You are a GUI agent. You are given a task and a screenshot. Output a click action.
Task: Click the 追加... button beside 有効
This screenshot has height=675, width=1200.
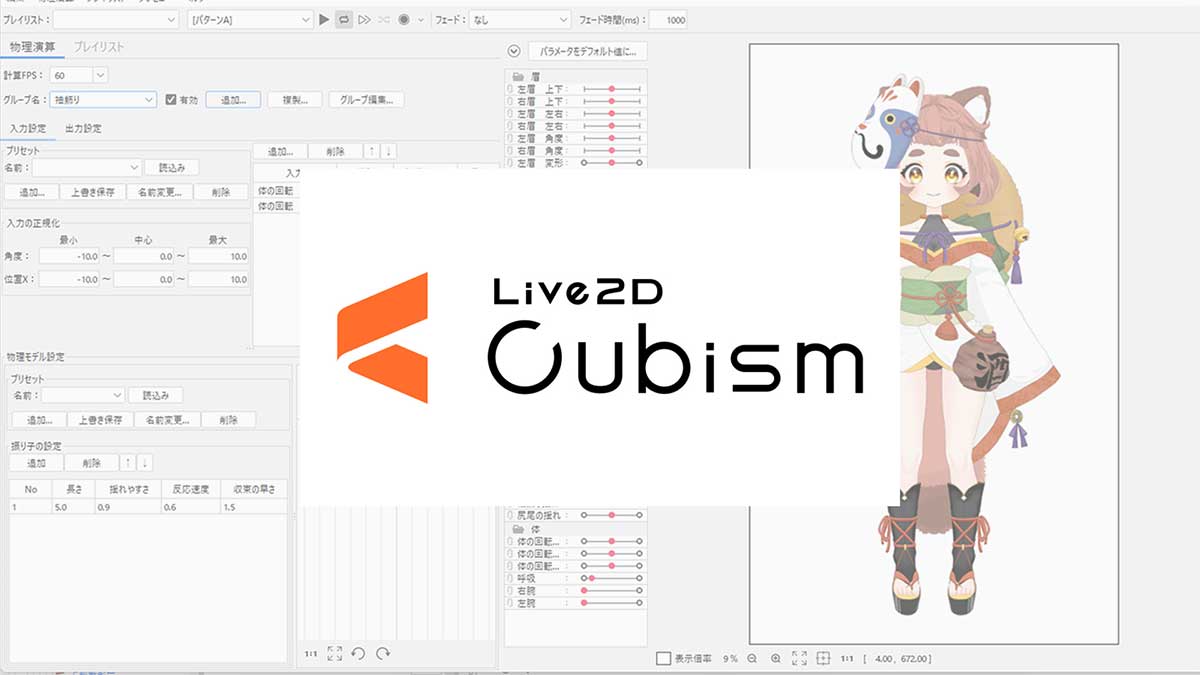[x=233, y=100]
